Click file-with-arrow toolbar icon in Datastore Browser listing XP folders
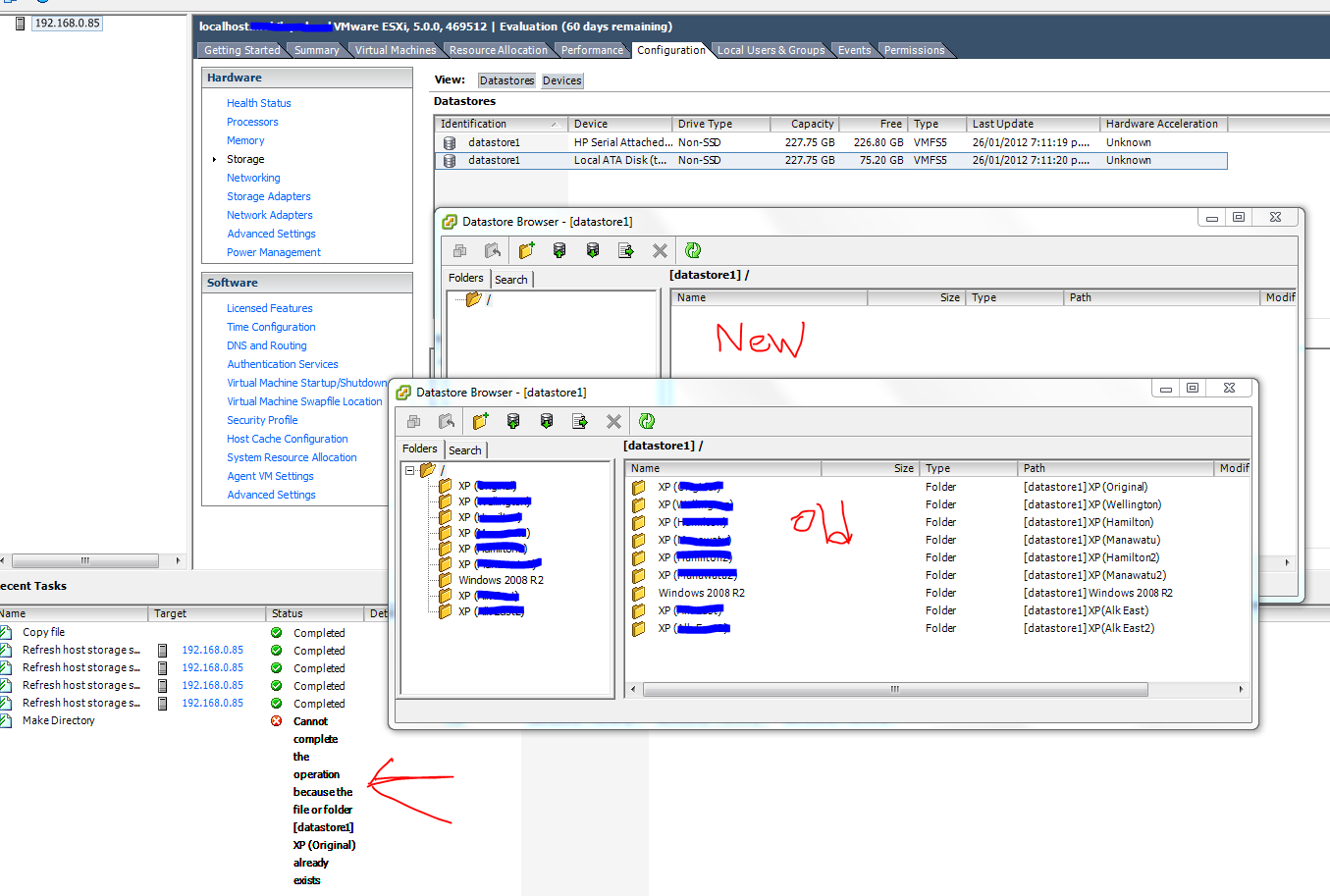 (580, 421)
